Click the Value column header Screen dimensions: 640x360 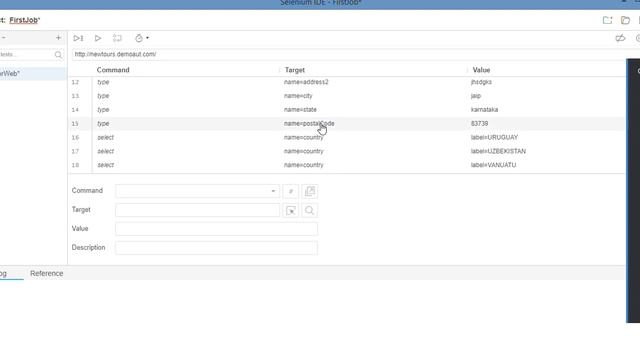click(481, 70)
